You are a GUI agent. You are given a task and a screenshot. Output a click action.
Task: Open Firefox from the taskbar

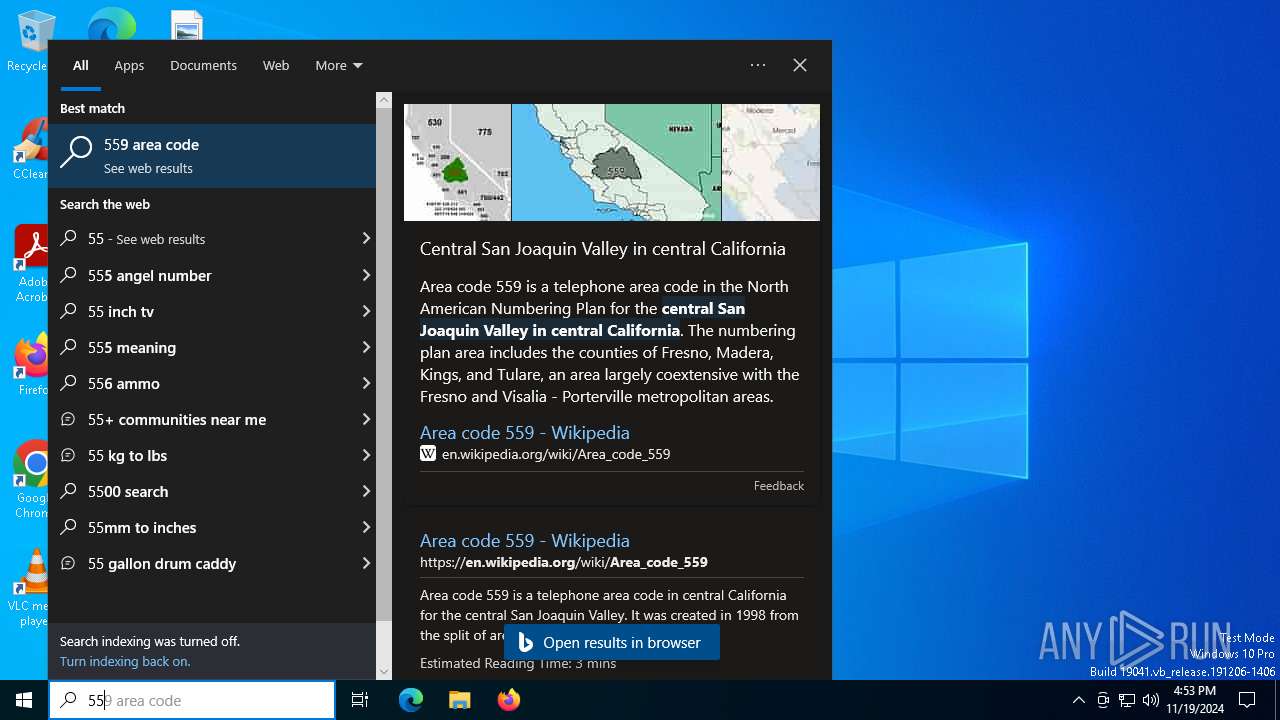[508, 700]
